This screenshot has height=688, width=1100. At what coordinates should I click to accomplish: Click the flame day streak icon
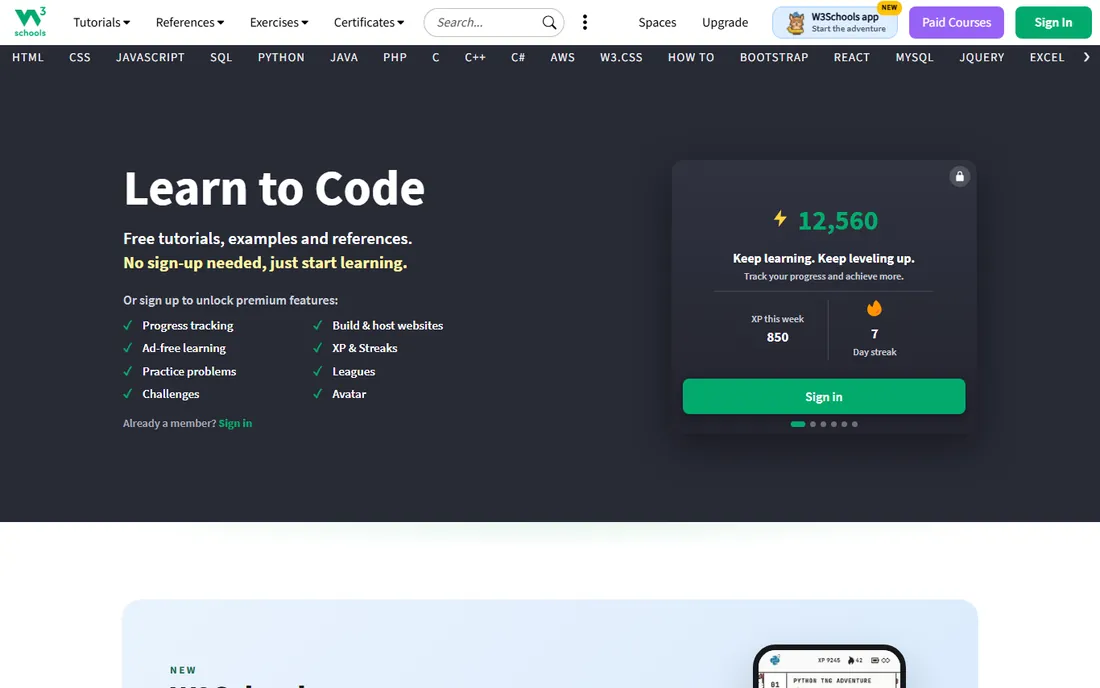coord(874,308)
